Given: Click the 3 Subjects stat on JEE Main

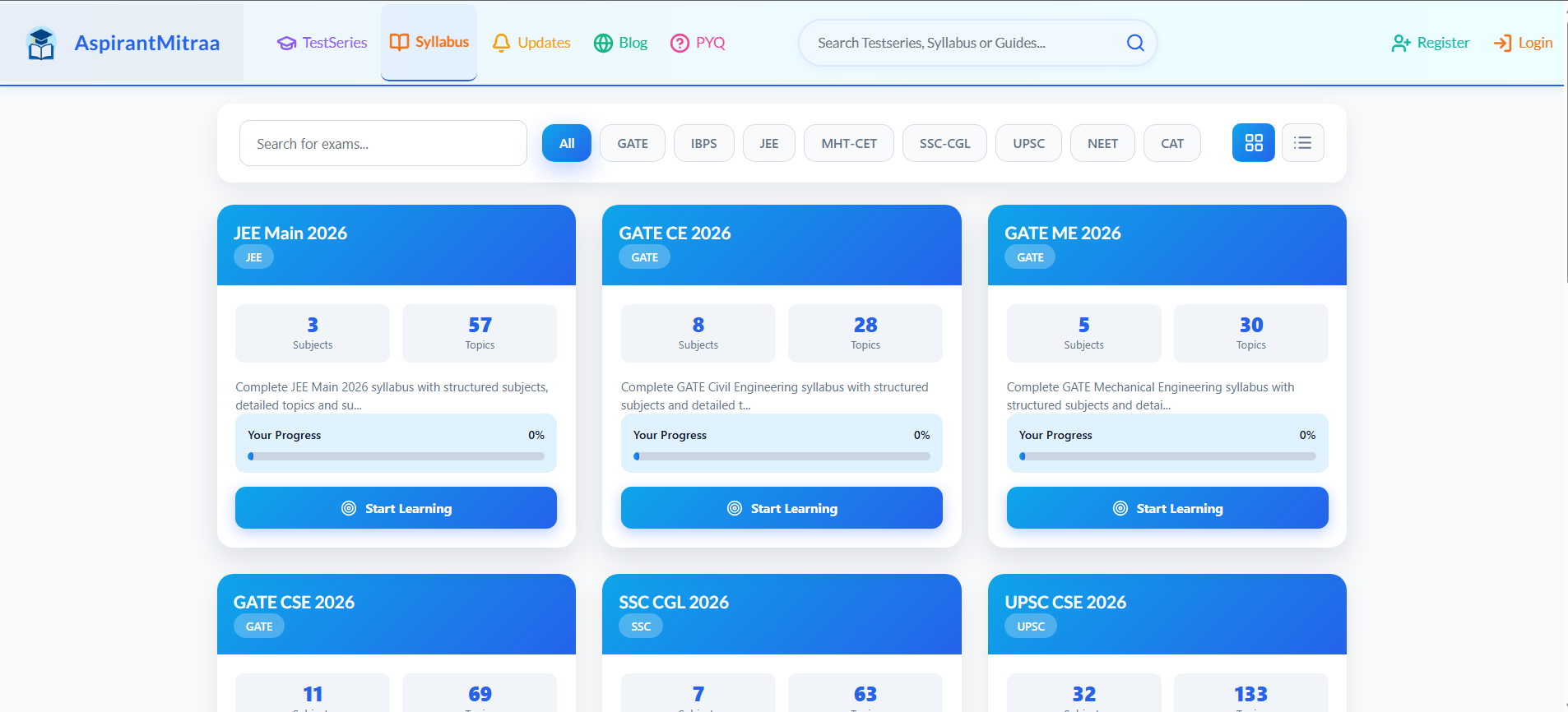Looking at the screenshot, I should pyautogui.click(x=313, y=333).
